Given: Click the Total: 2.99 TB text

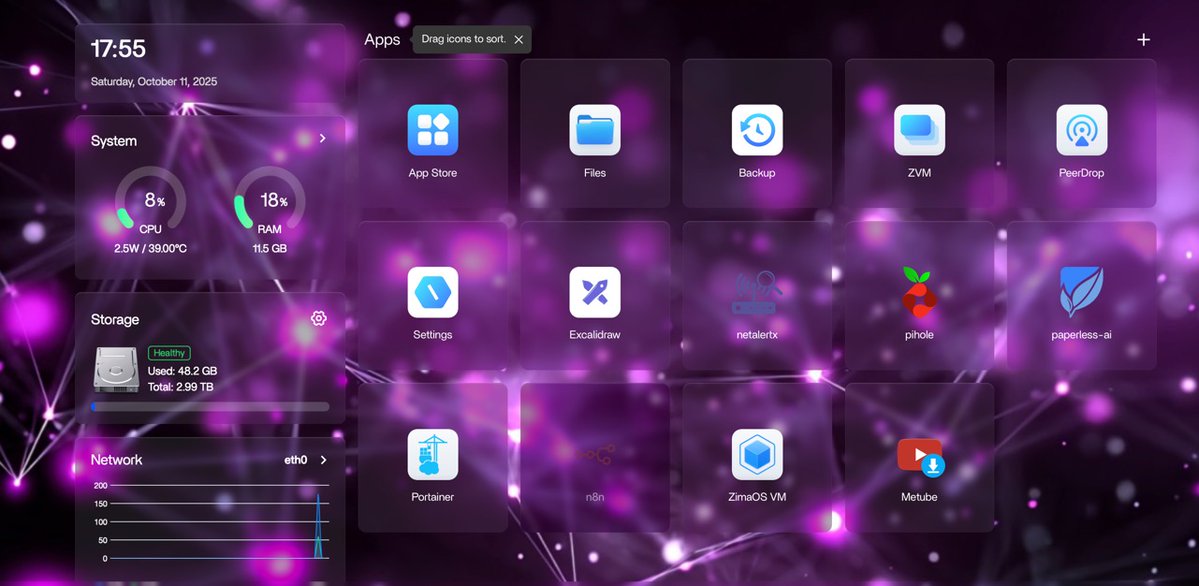Looking at the screenshot, I should 180,387.
